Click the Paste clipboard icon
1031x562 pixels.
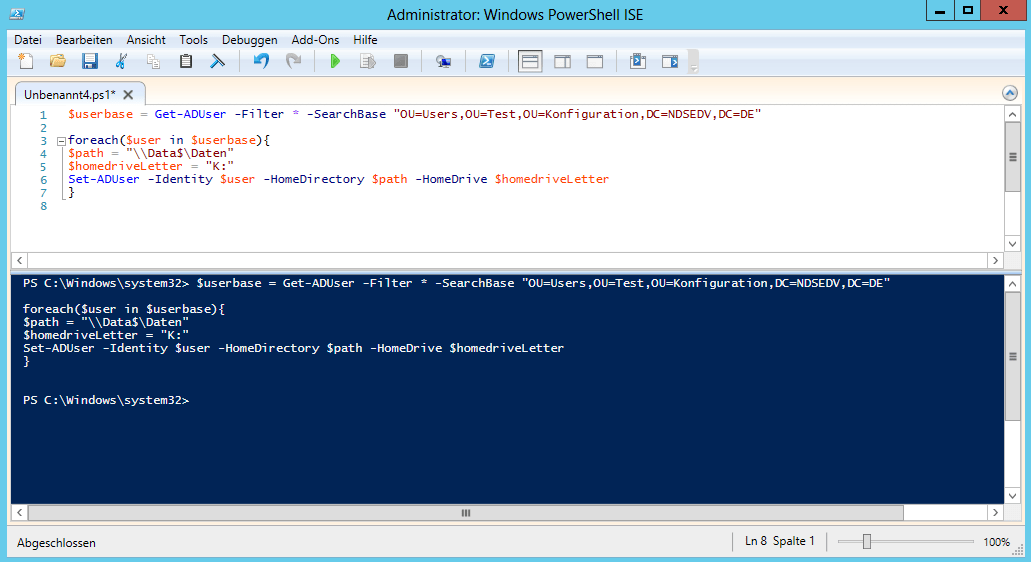[185, 62]
